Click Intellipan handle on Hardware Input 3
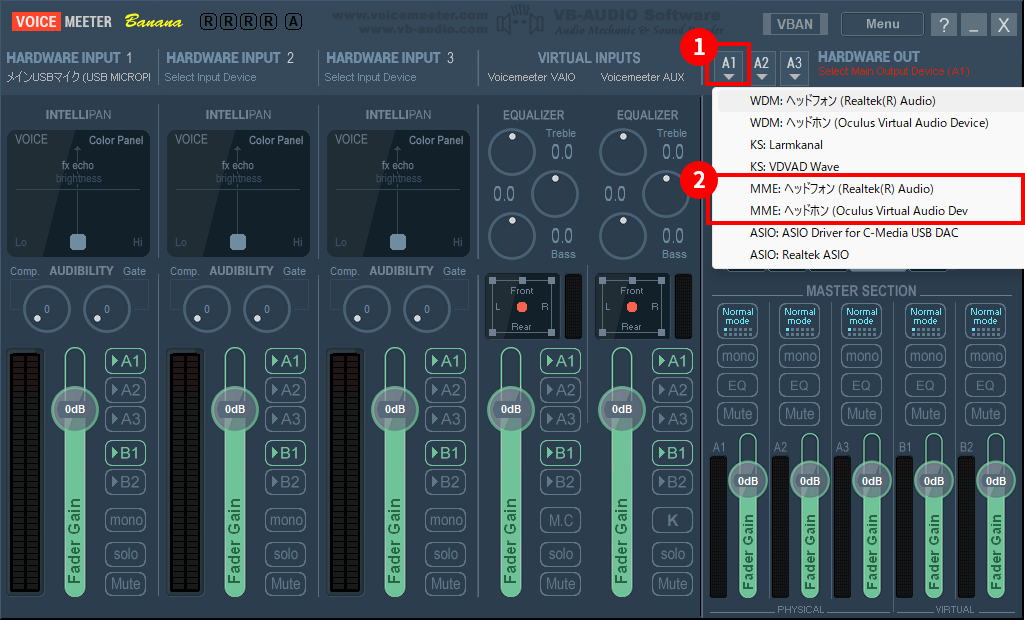The width and height of the screenshot is (1025, 620). (x=397, y=242)
